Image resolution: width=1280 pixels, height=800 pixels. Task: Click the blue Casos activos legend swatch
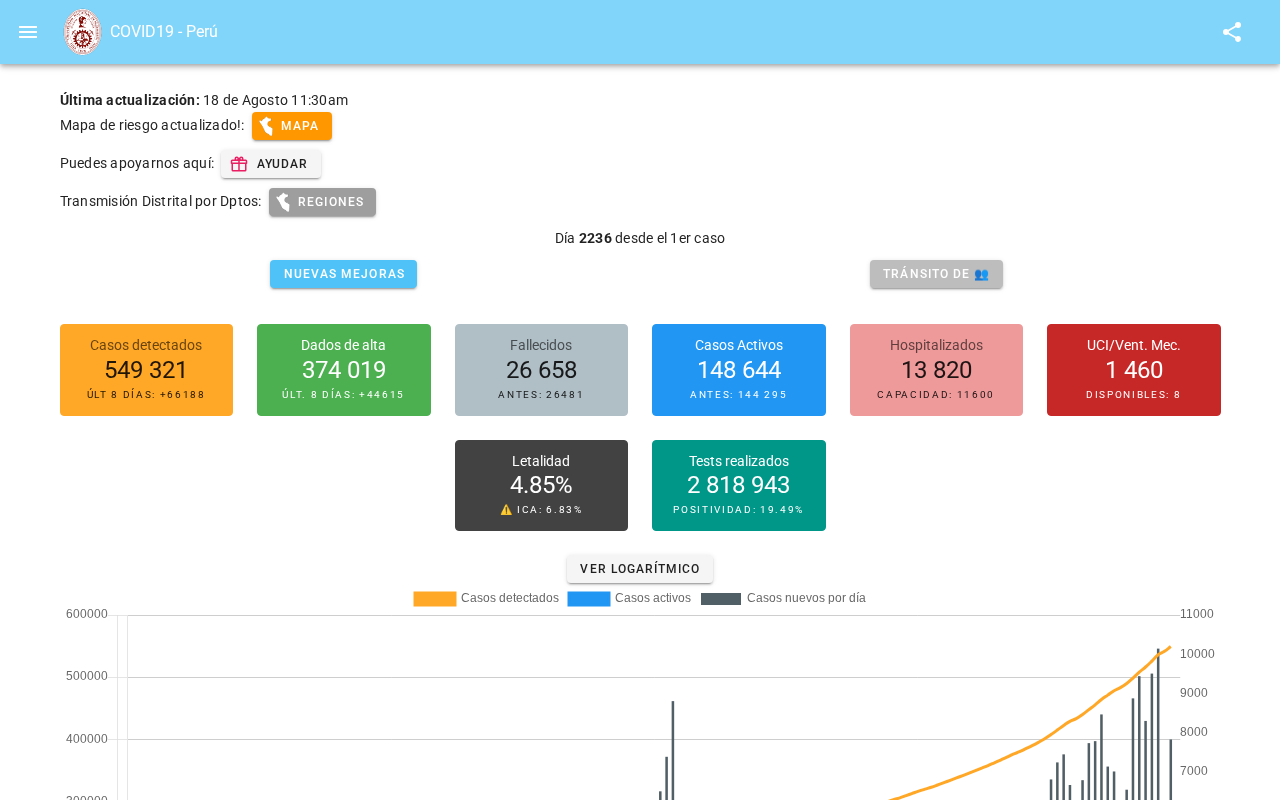pyautogui.click(x=589, y=599)
